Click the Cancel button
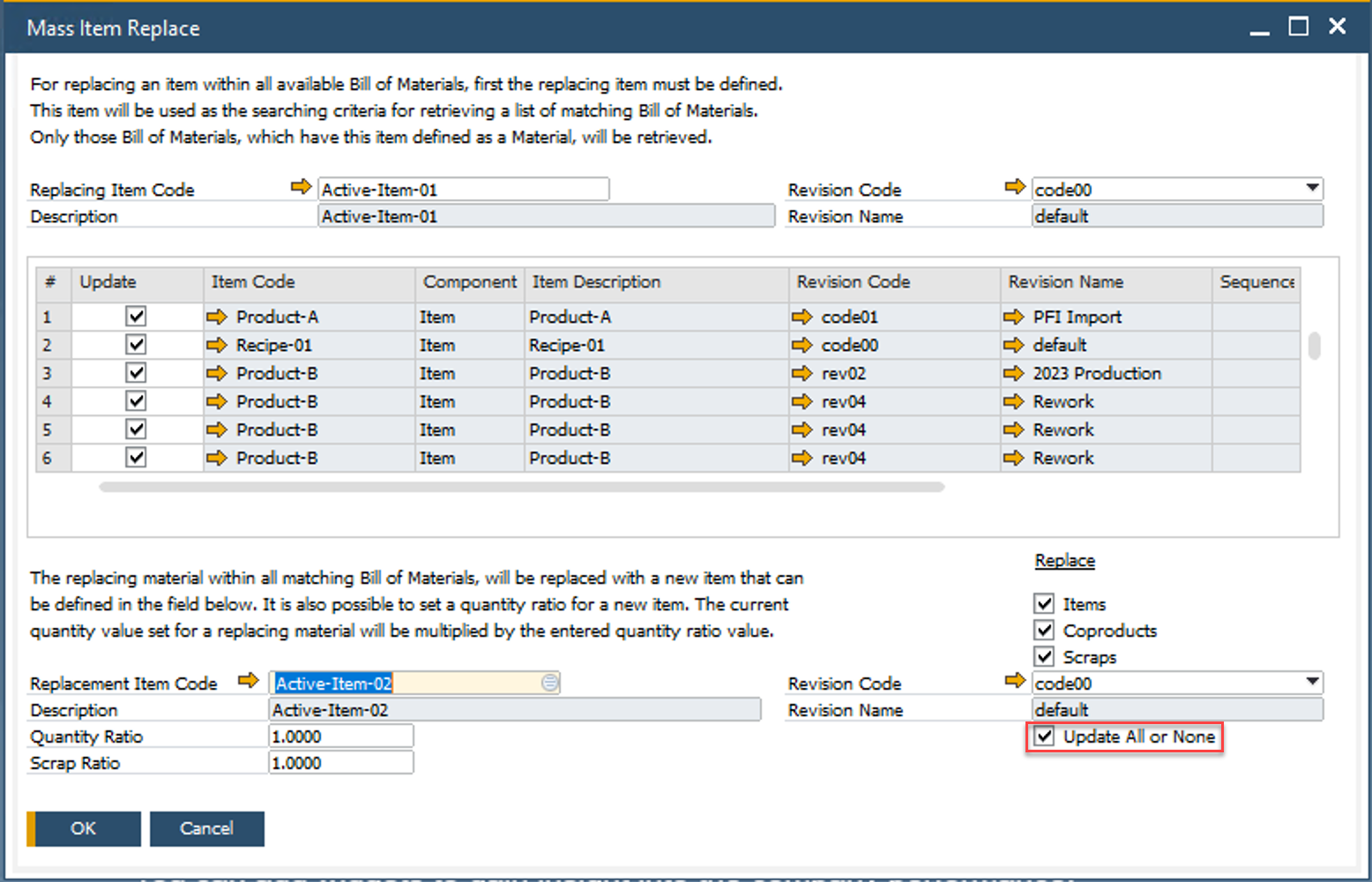 206,828
